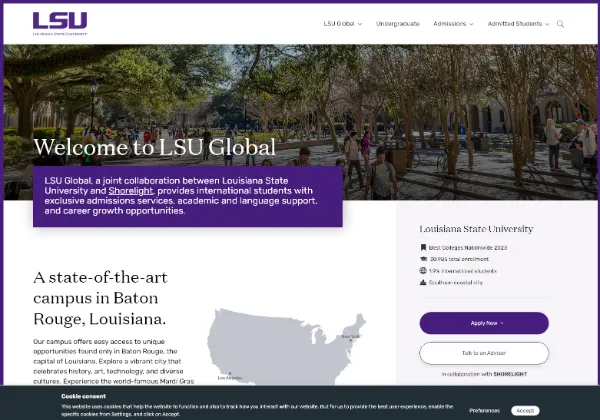Open the Apply Now dropdown button
This screenshot has width=600, height=420.
484,323
